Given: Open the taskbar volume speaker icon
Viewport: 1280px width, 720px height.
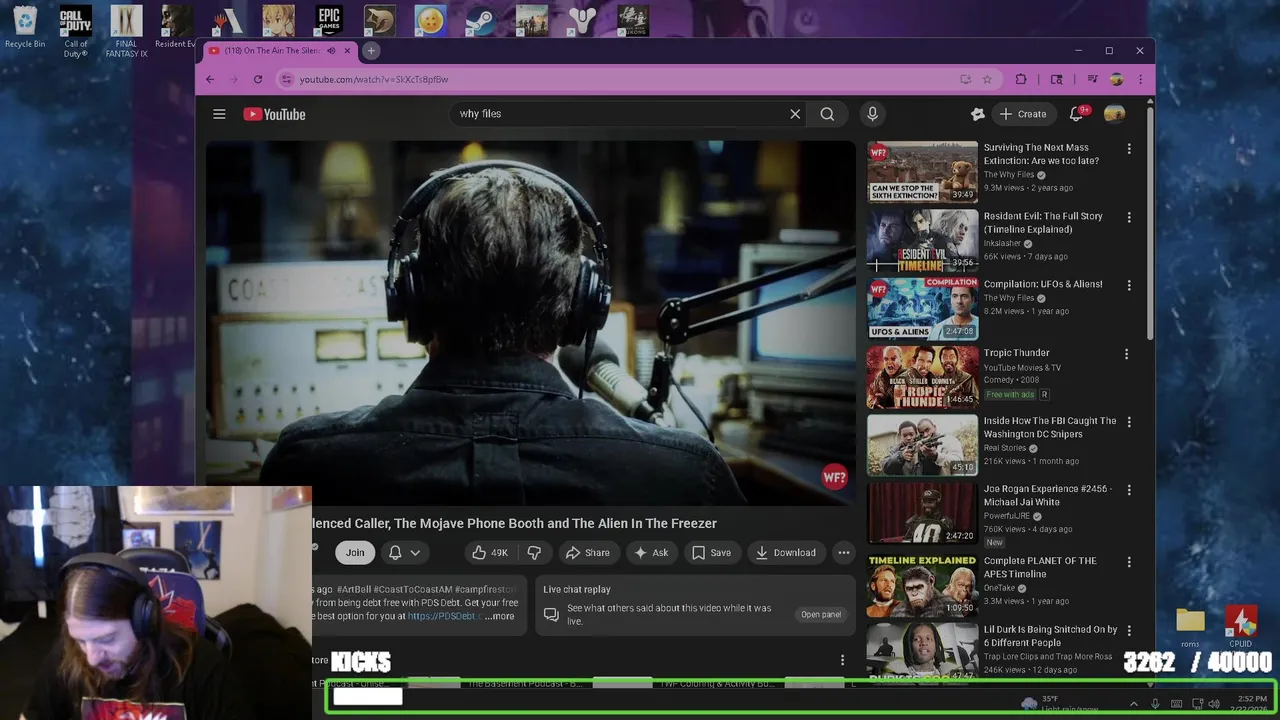Looking at the screenshot, I should click(x=1214, y=704).
